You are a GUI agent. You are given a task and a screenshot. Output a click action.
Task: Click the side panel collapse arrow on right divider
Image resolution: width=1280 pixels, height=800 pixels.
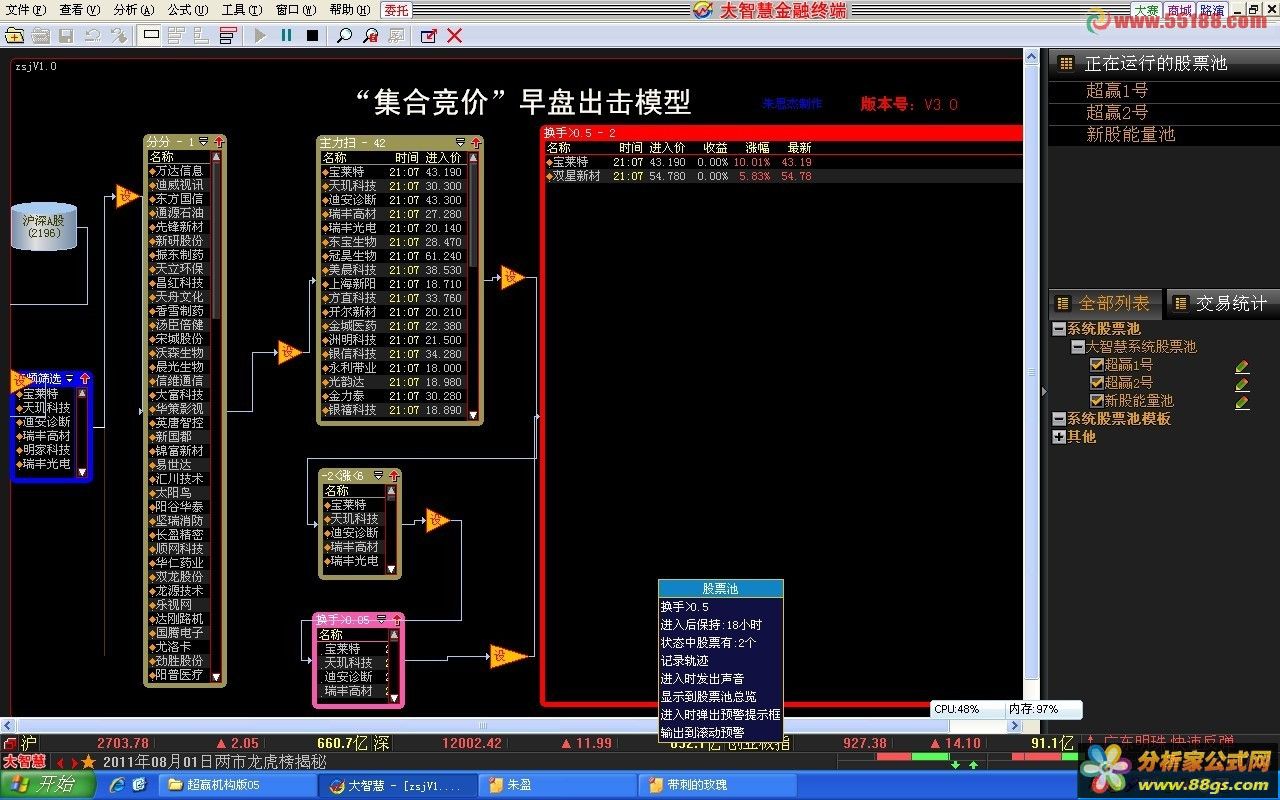click(x=1042, y=392)
